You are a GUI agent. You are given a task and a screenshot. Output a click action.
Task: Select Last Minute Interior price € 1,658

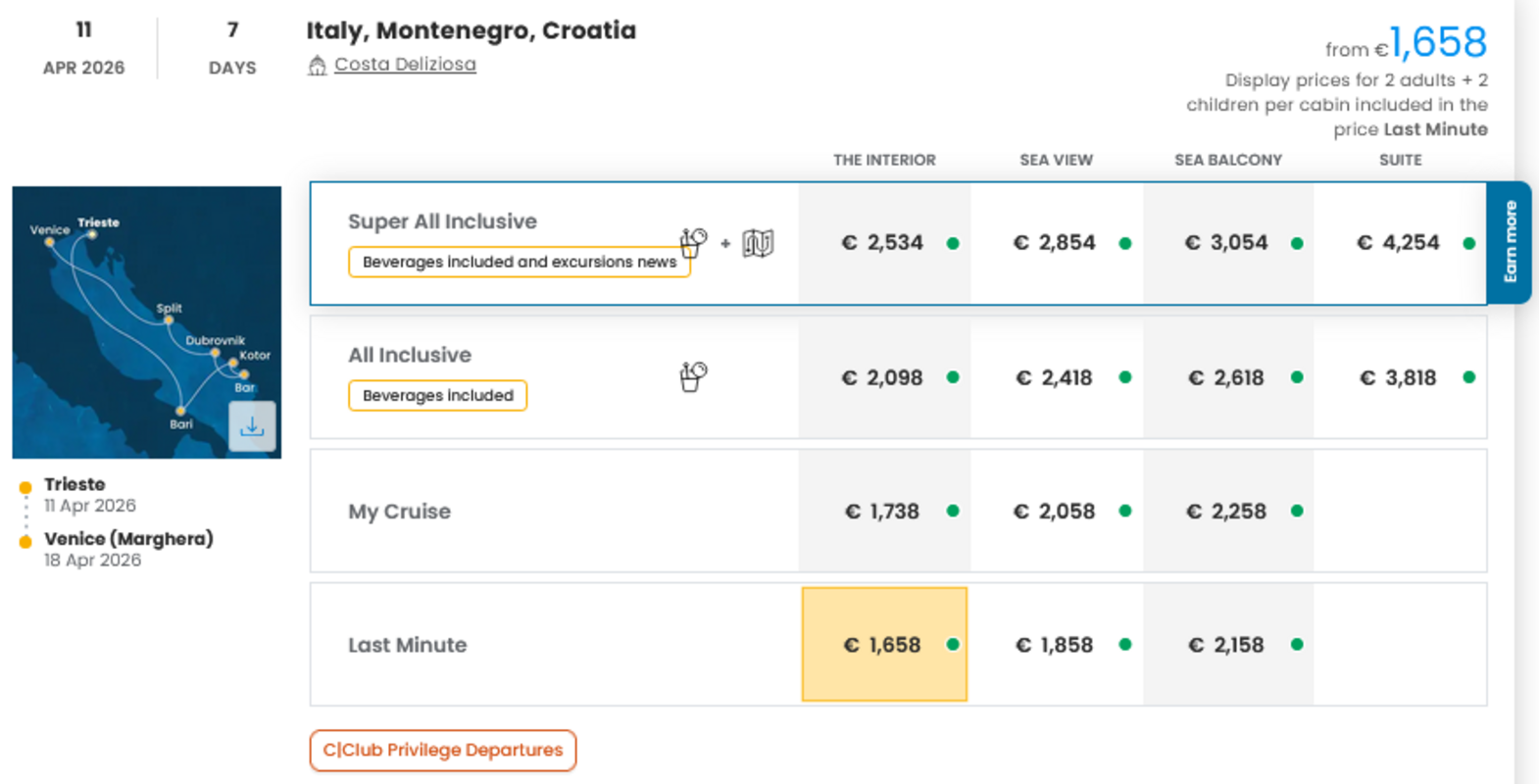(883, 645)
